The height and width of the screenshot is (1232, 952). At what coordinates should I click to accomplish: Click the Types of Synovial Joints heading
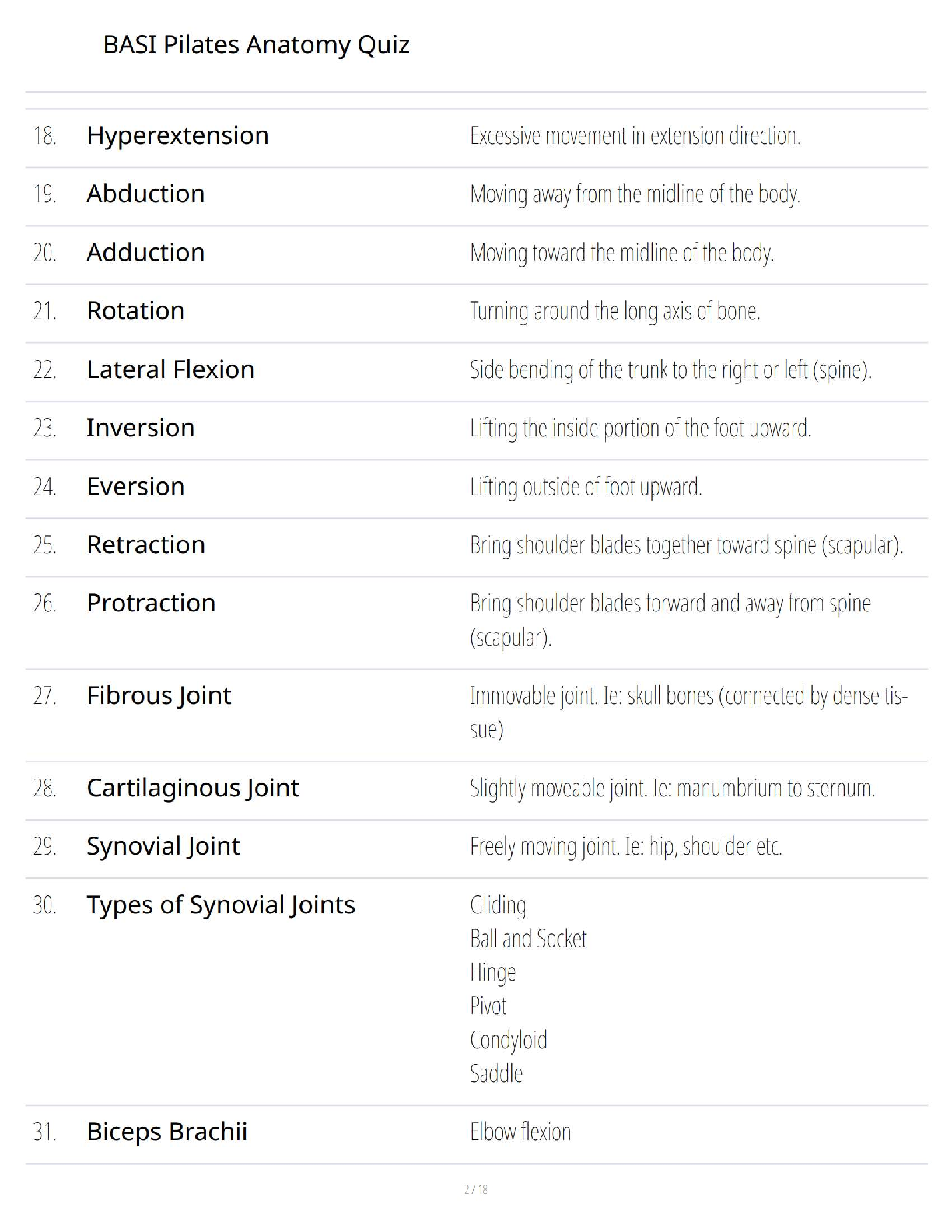[220, 905]
